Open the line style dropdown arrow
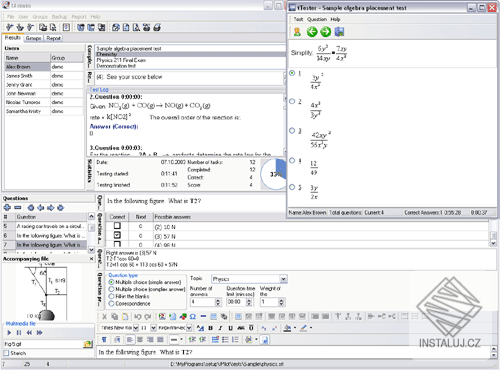The height and width of the screenshot is (370, 500). [182, 340]
